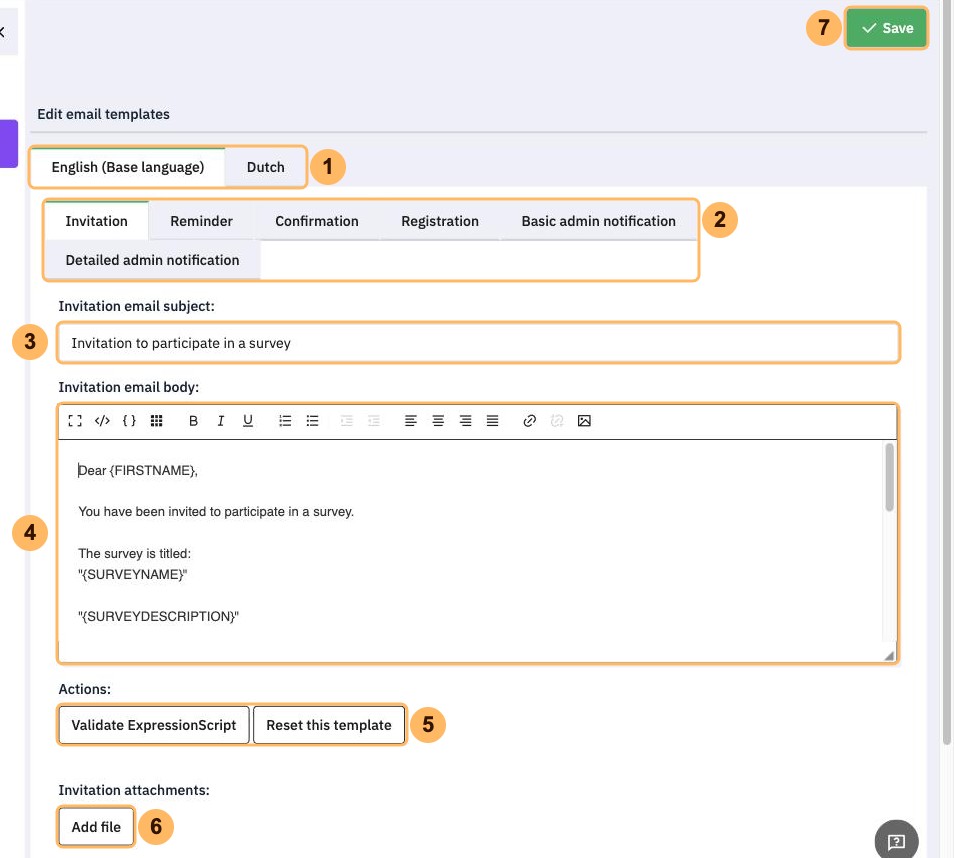The width and height of the screenshot is (954, 858).
Task: Open the Reminder template tab
Action: coord(201,221)
